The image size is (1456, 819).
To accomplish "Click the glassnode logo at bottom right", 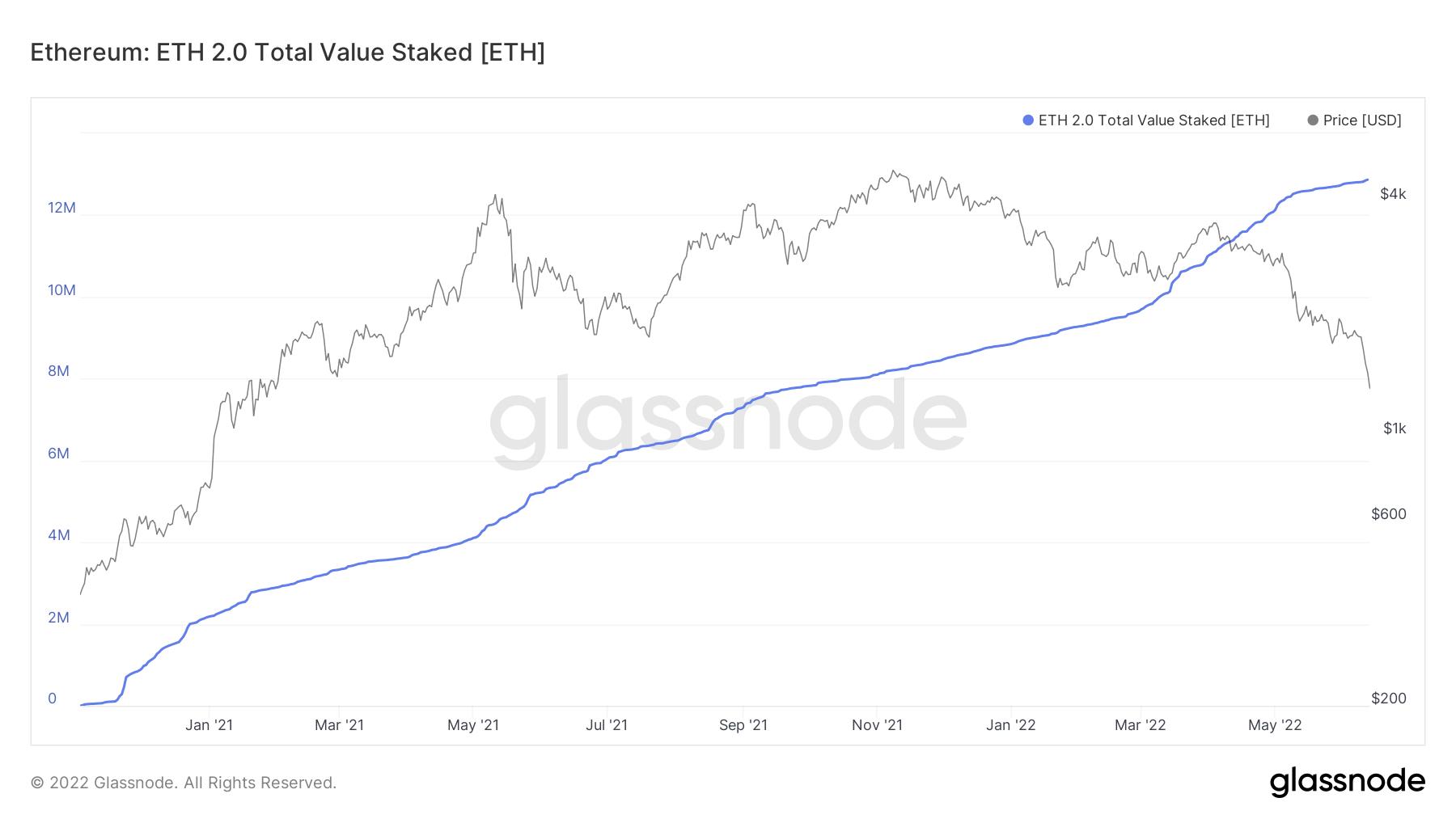I will [1347, 782].
